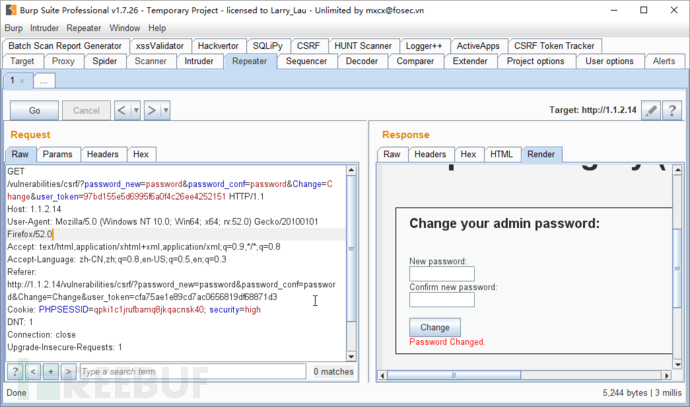
Task: Click the response horizontal scrollbar thumb
Action: pos(454,375)
